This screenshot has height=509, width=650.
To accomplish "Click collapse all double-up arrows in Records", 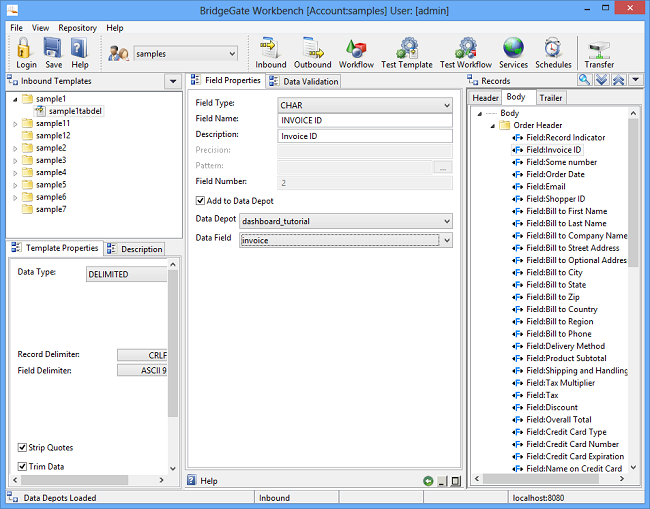I will tap(618, 80).
